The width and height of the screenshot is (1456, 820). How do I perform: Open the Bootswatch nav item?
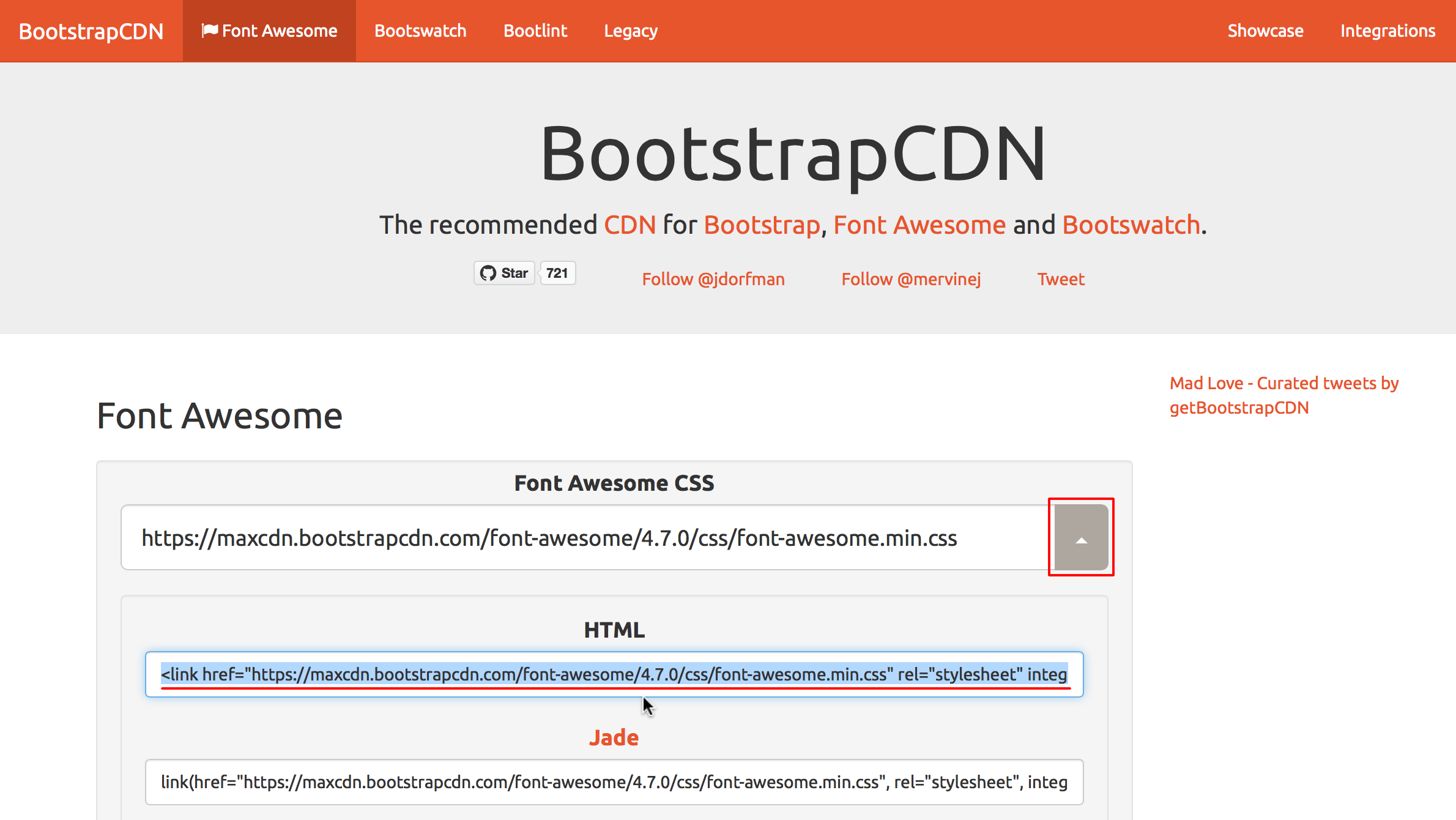coord(420,31)
